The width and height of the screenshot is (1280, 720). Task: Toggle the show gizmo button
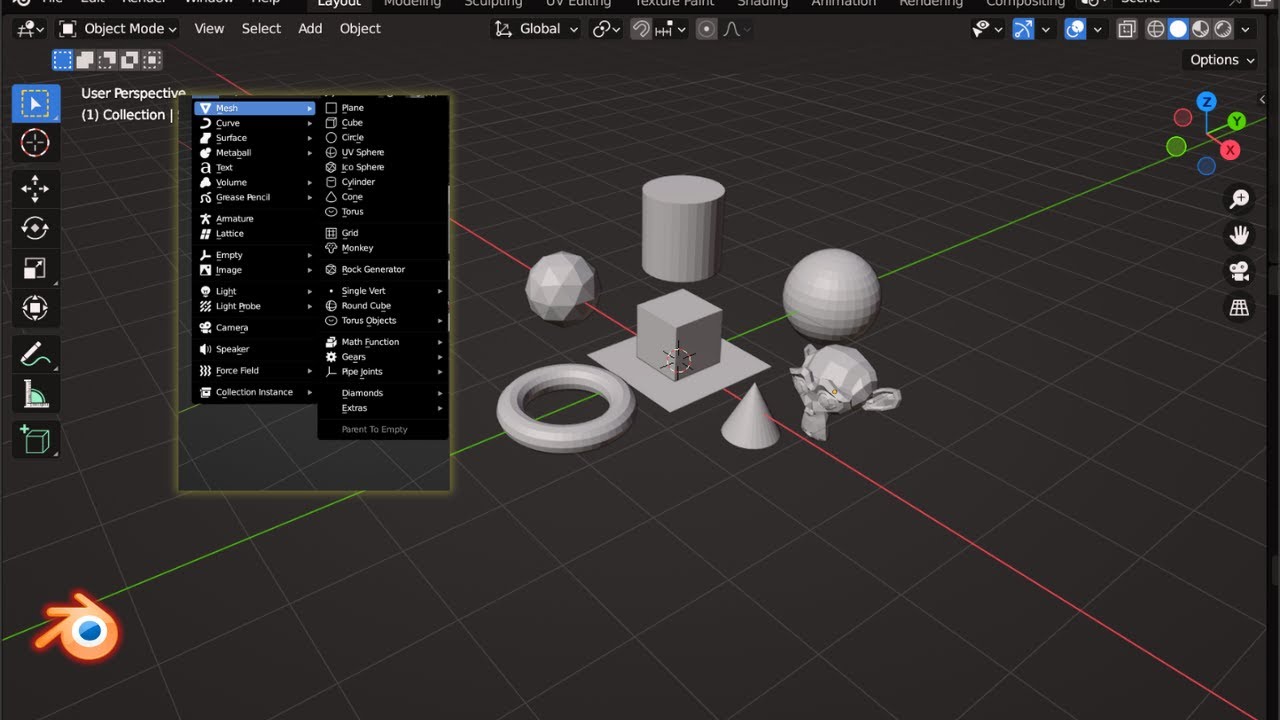(1023, 29)
